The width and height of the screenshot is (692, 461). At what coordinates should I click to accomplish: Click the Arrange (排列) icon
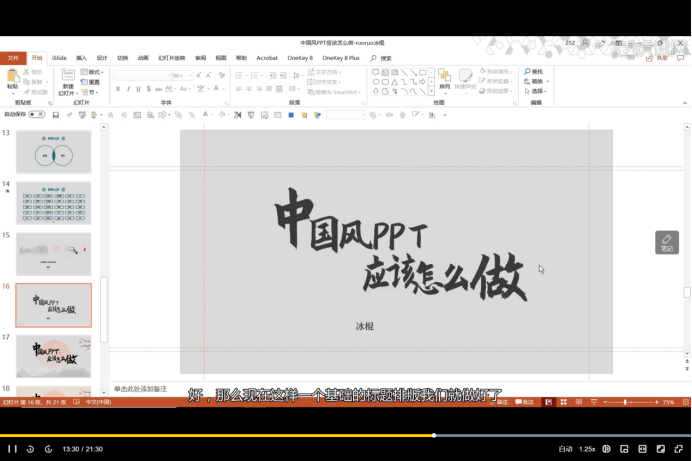click(x=444, y=76)
